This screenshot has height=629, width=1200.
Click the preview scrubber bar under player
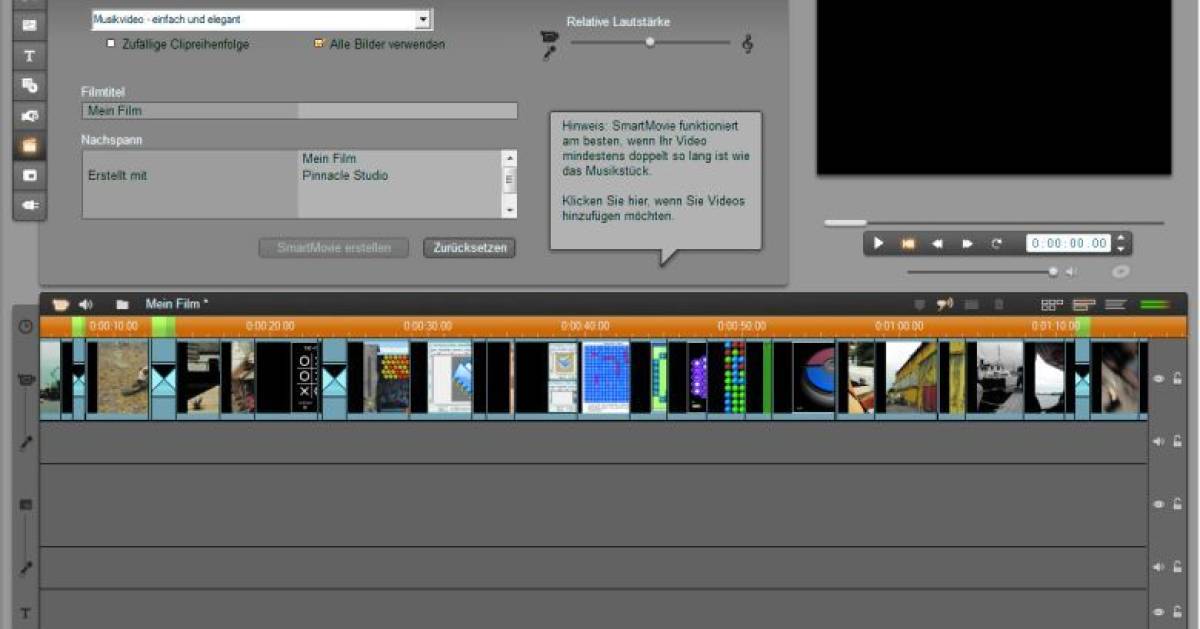pyautogui.click(x=994, y=222)
